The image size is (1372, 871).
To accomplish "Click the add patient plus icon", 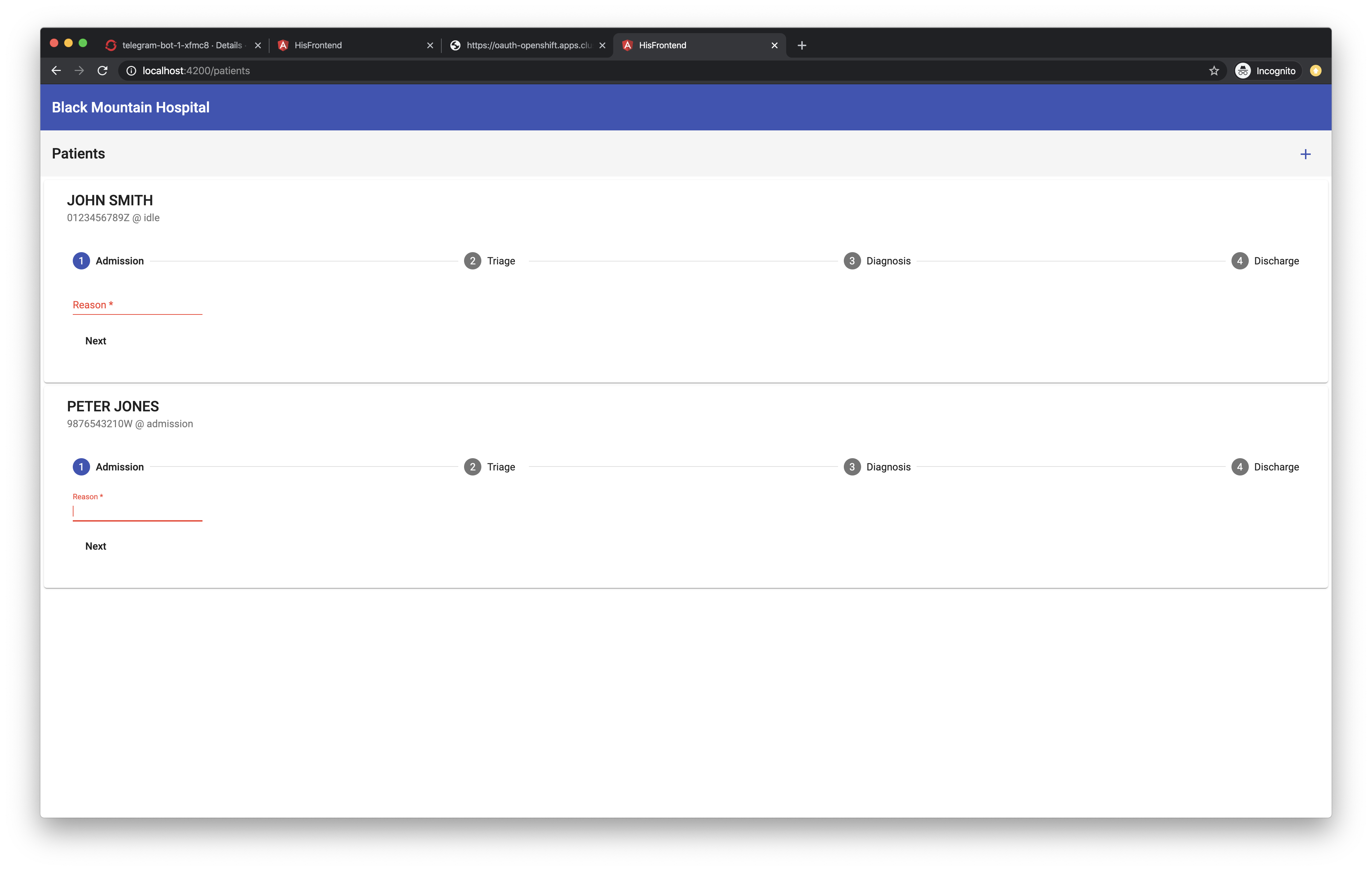I will pos(1306,154).
